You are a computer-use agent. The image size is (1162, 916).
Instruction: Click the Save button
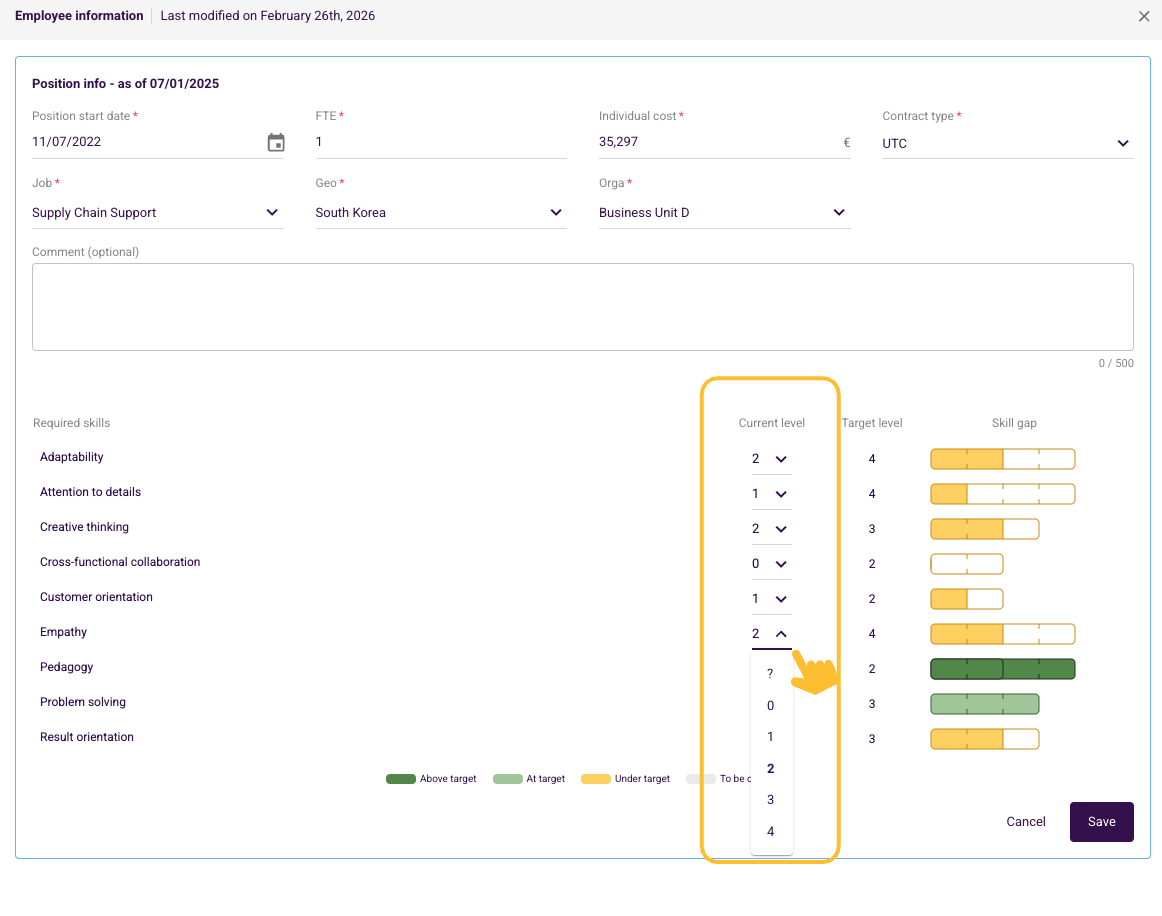click(1101, 822)
